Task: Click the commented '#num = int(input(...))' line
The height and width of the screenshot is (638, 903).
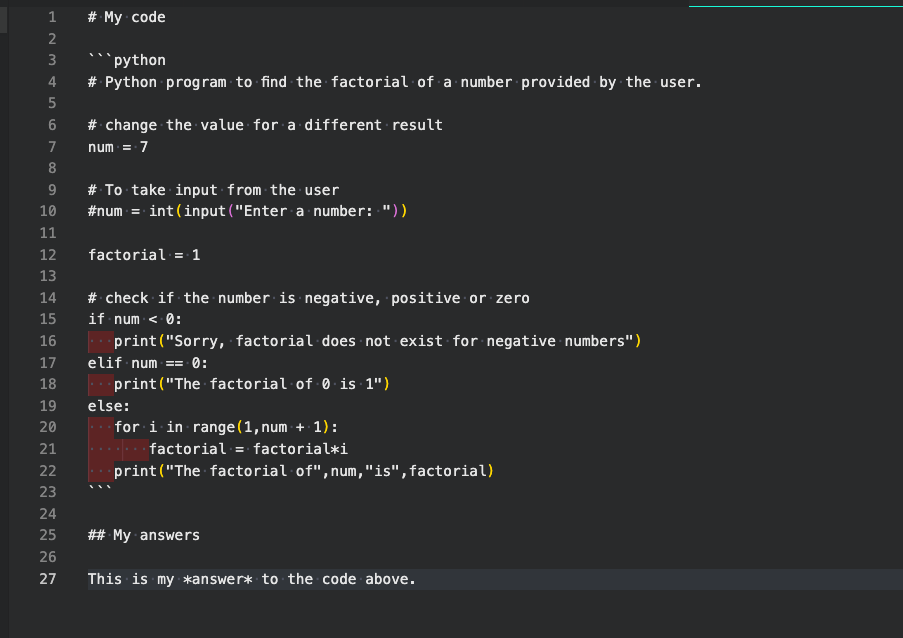Action: (x=248, y=211)
